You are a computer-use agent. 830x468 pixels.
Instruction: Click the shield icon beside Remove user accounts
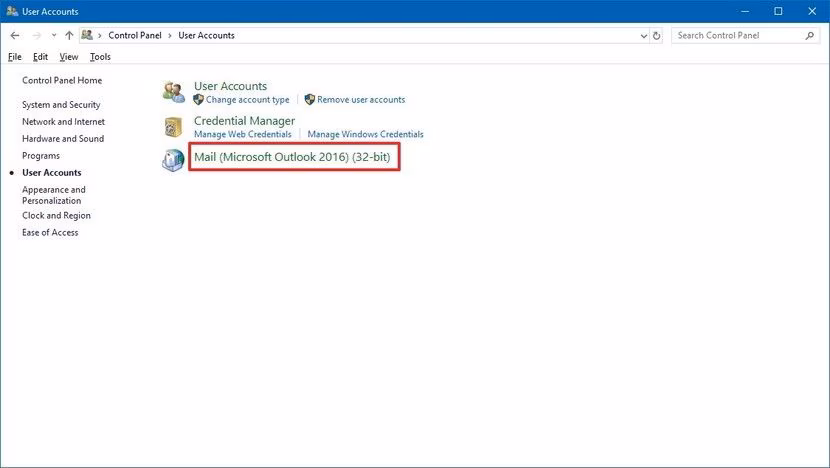coord(310,100)
